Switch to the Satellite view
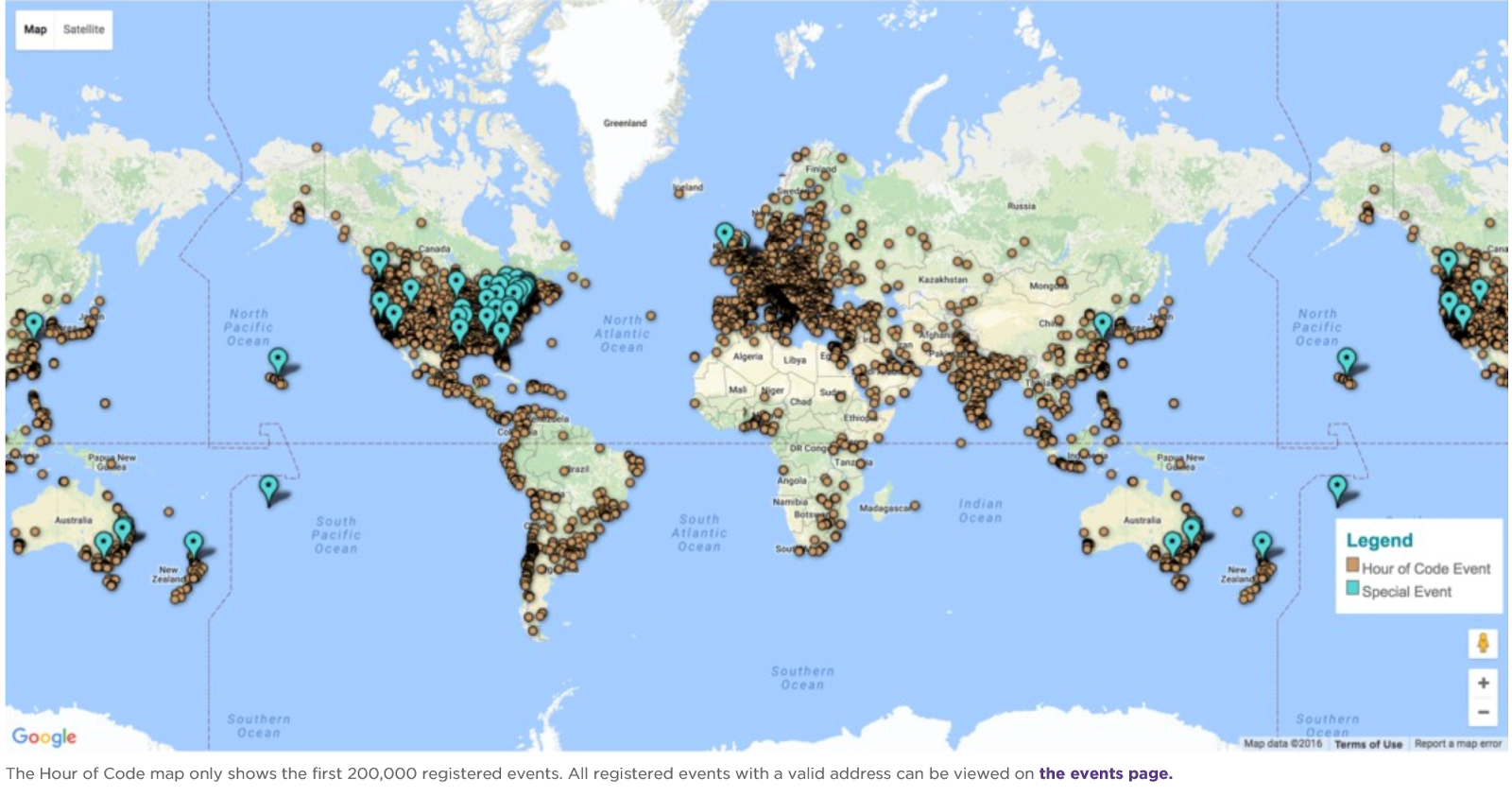 (x=83, y=29)
